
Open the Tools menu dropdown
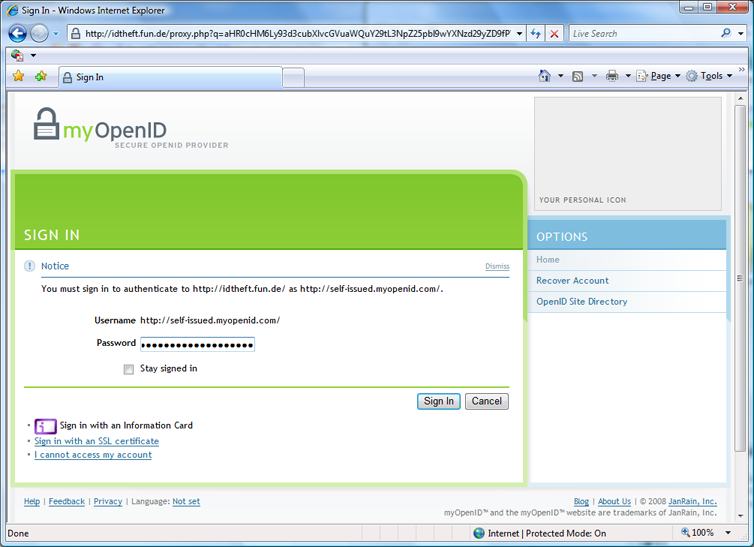[710, 76]
